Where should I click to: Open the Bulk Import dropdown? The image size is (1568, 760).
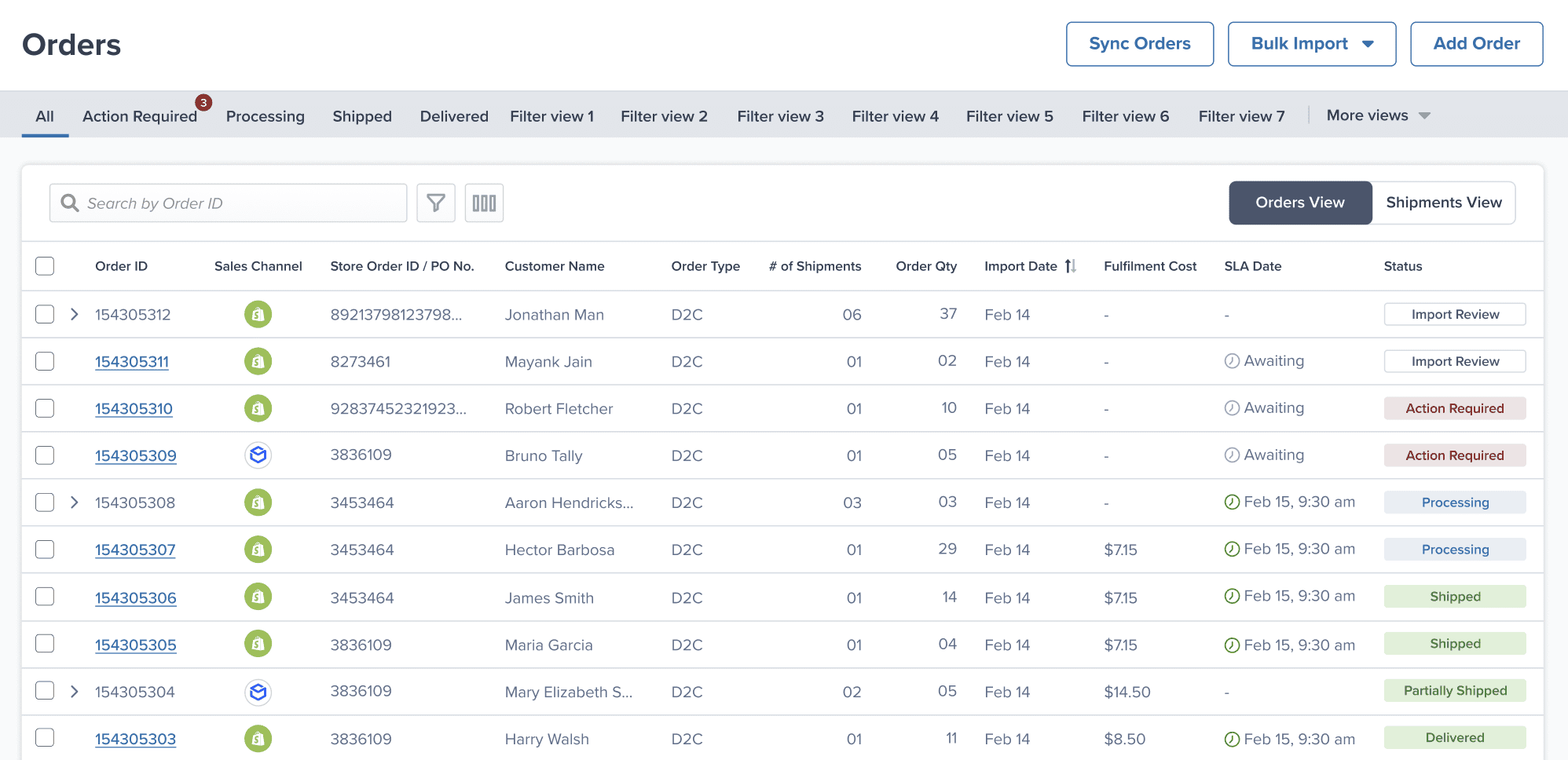coord(1311,44)
